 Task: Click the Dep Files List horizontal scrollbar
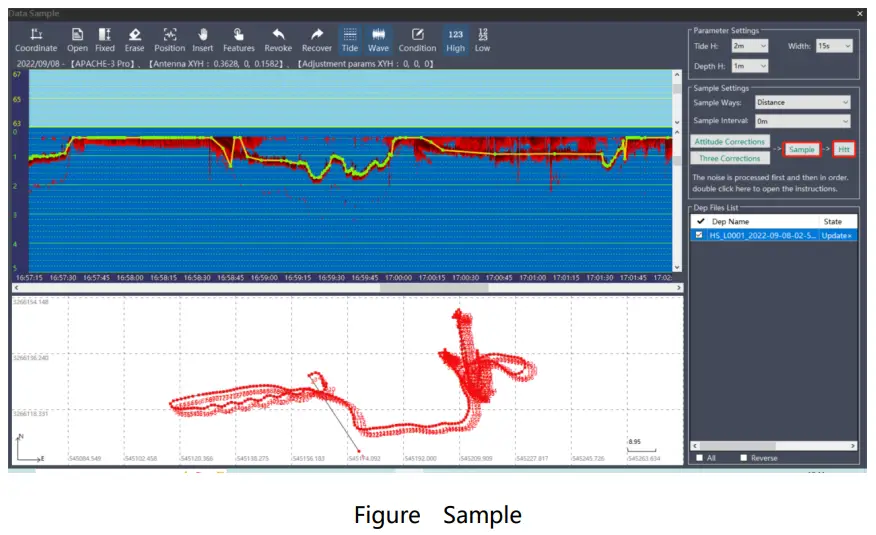tap(737, 446)
